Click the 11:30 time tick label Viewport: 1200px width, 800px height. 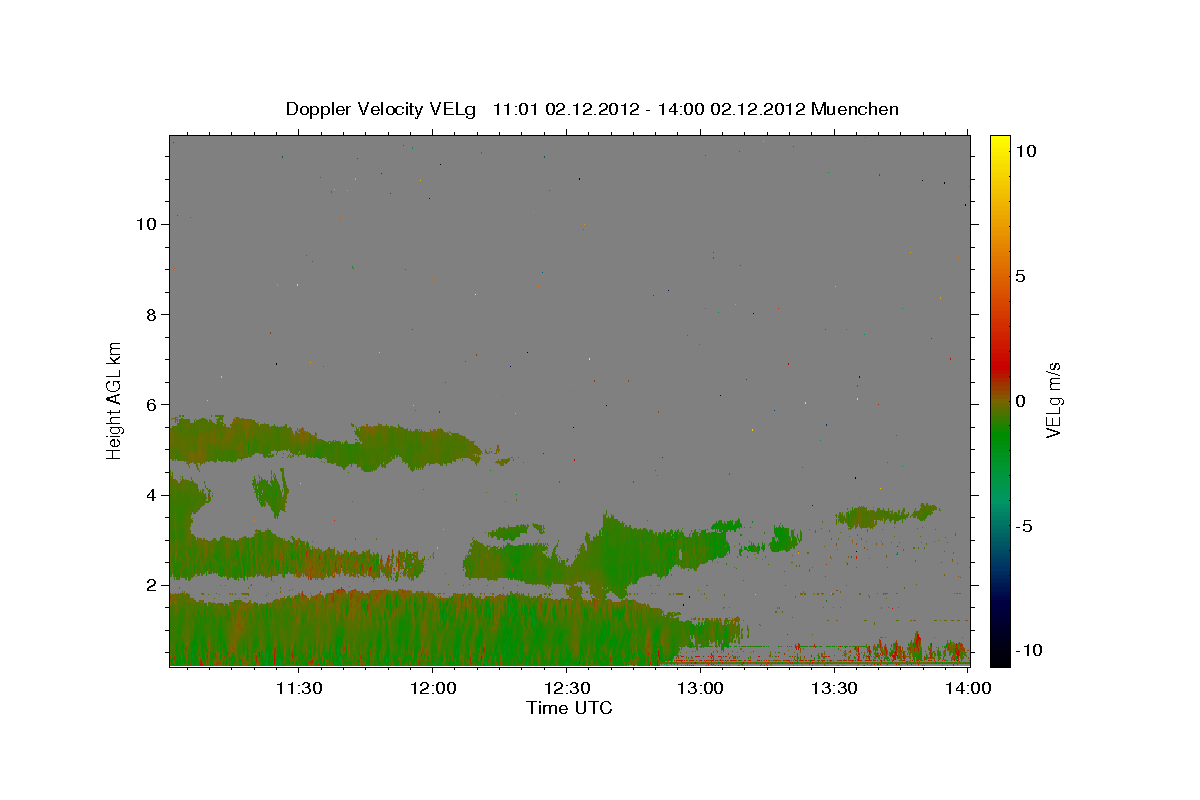click(298, 688)
